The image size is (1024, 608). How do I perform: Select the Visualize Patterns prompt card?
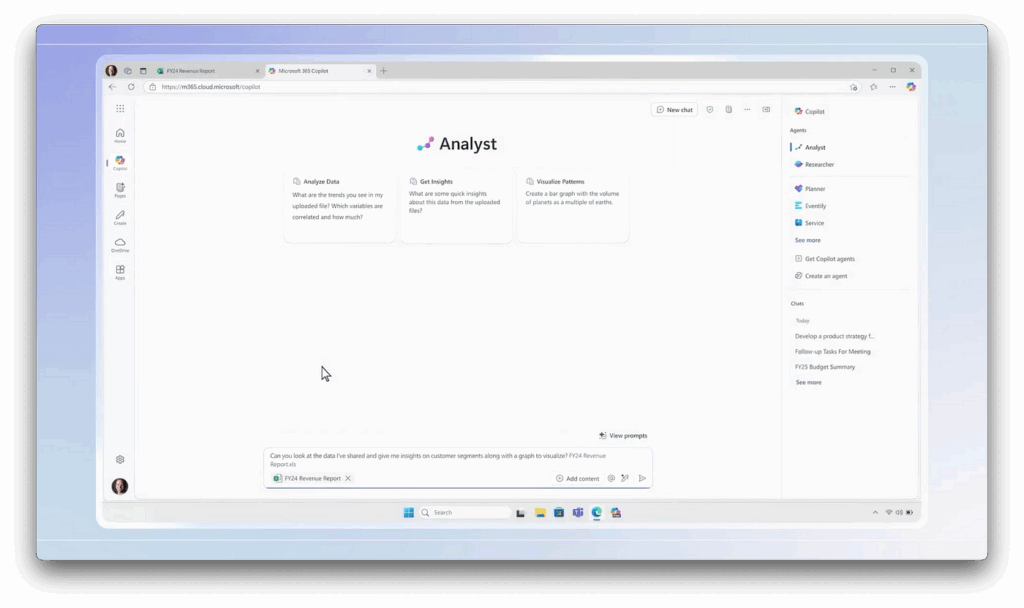[573, 206]
